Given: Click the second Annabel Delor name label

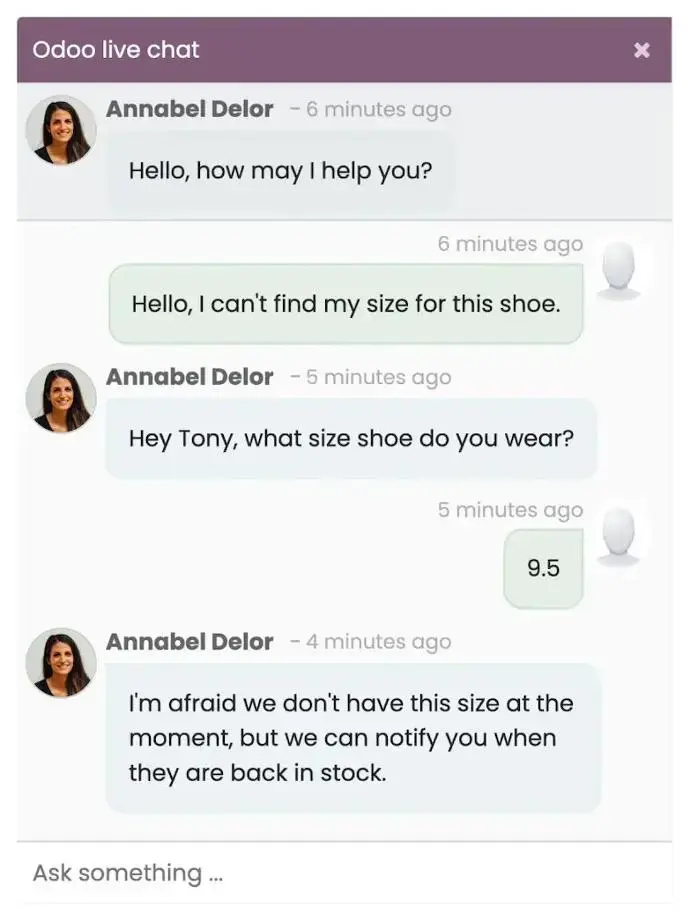Looking at the screenshot, I should [189, 377].
